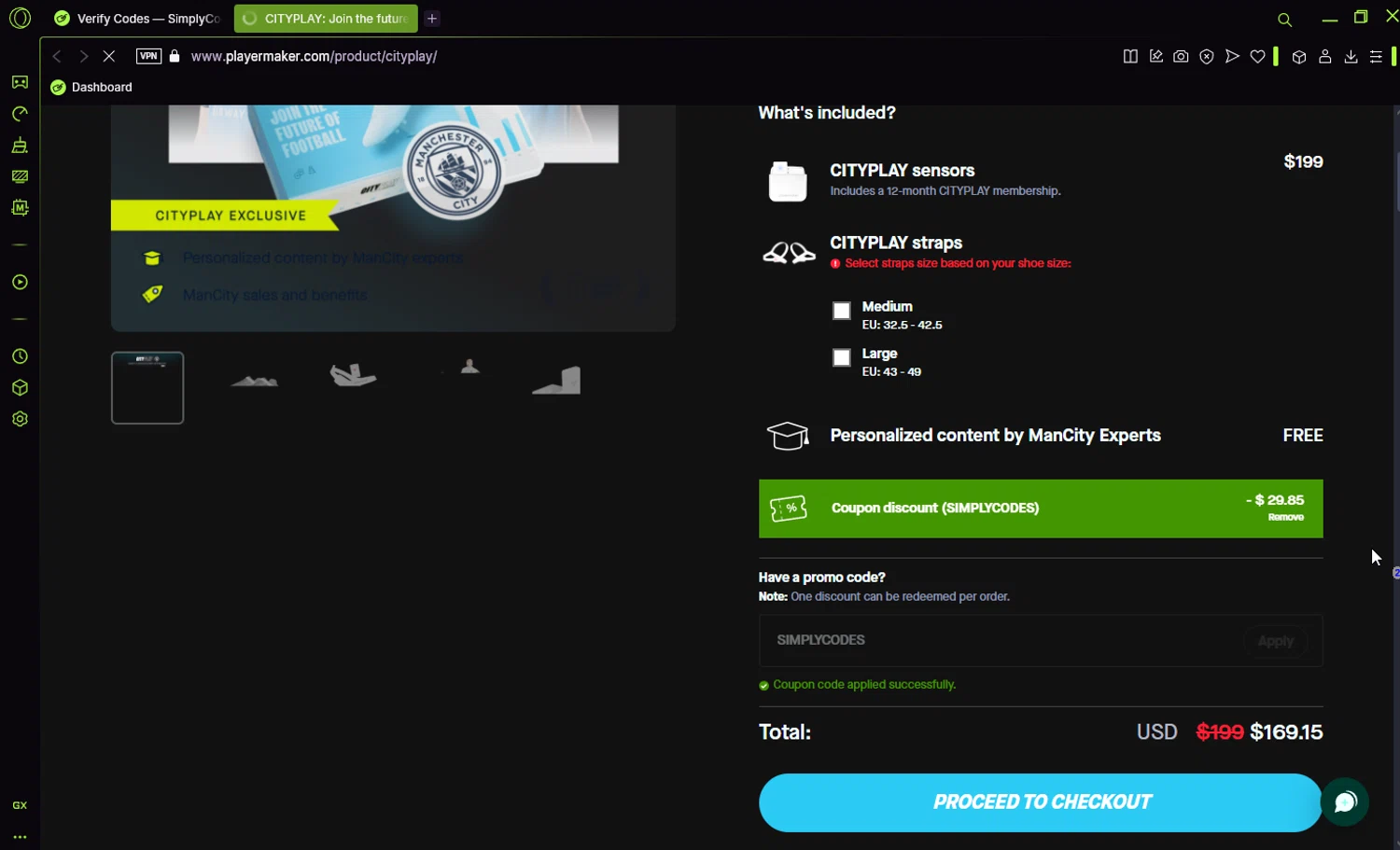Open sidebar three-dots more options
The image size is (1400, 850).
click(20, 837)
